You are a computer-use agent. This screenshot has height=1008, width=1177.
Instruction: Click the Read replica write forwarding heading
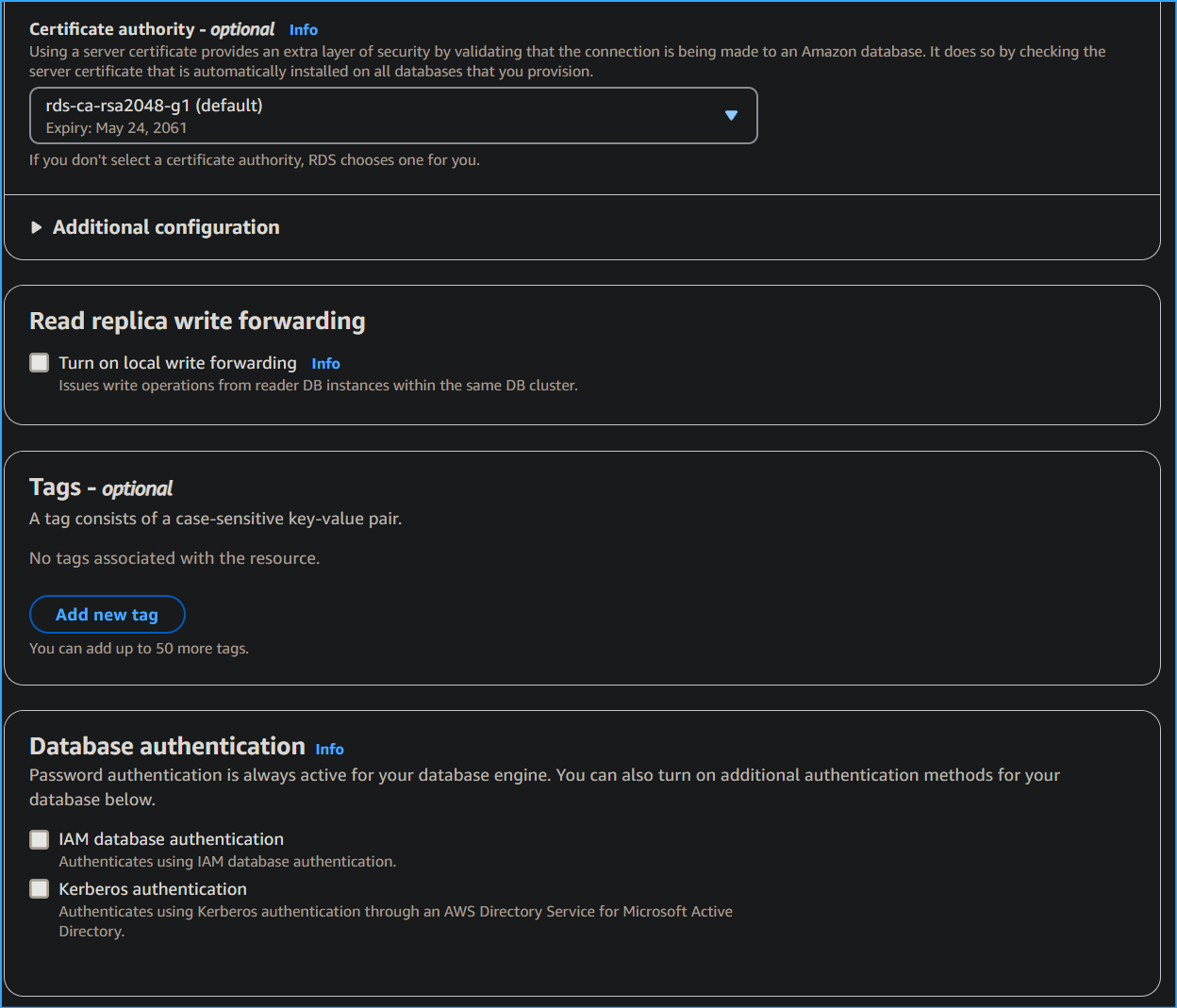[196, 321]
